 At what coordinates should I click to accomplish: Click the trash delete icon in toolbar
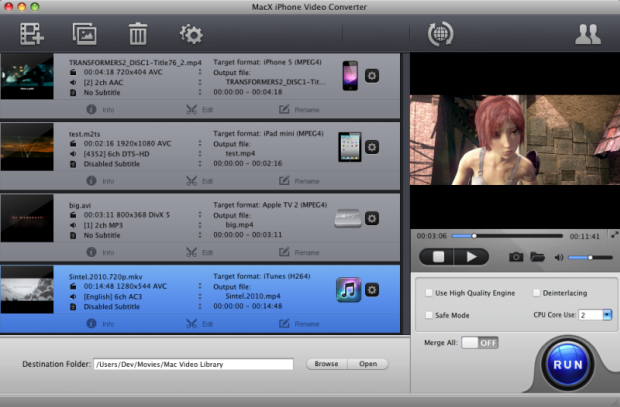tap(138, 34)
